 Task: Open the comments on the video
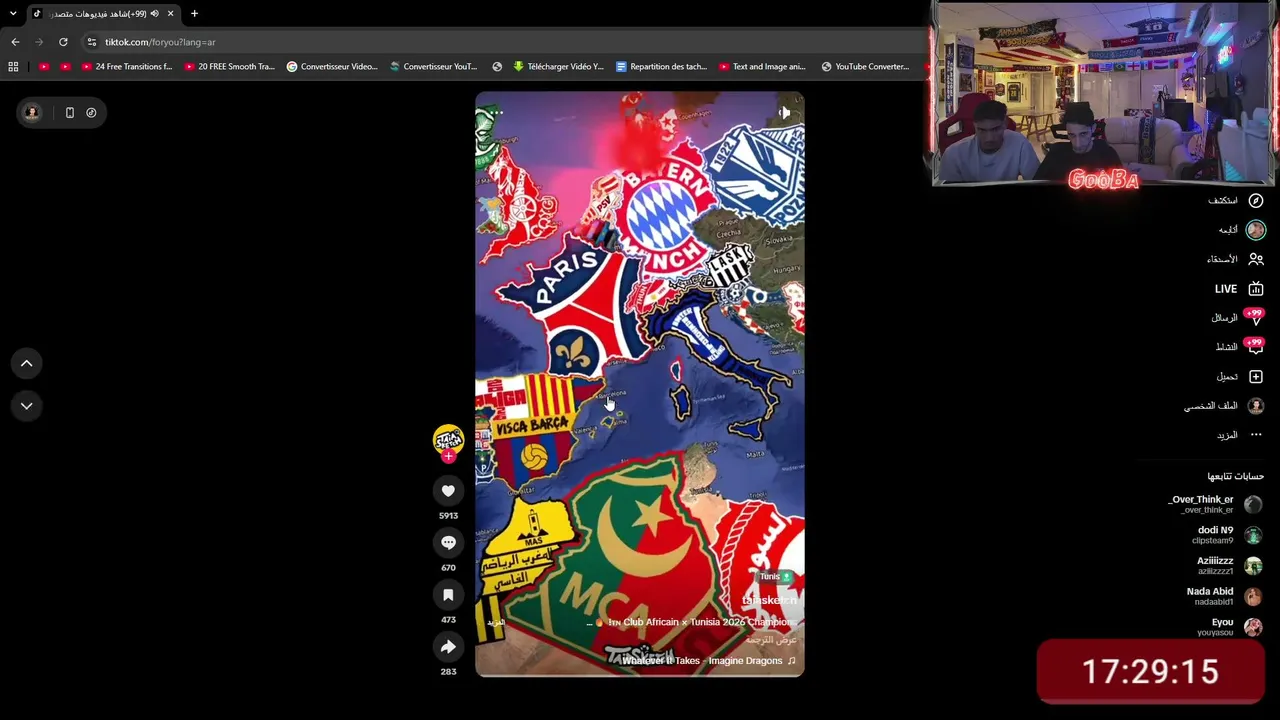tap(448, 542)
